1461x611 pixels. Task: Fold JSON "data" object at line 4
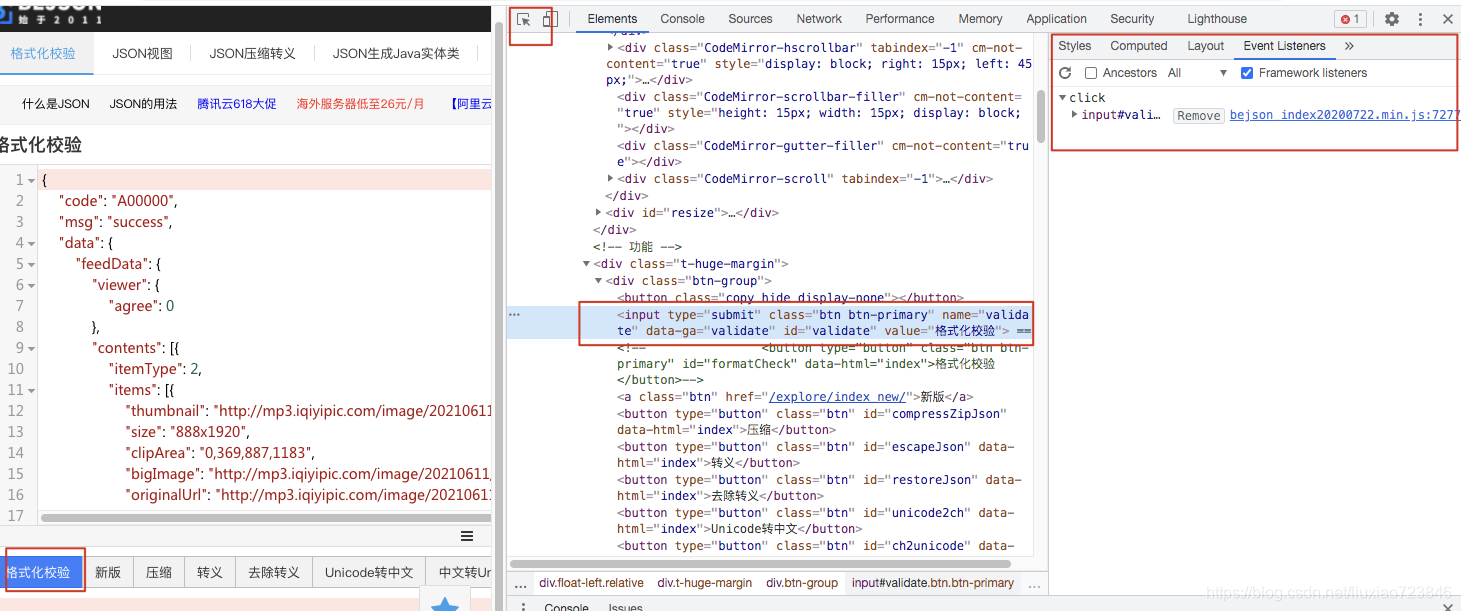pos(32,243)
